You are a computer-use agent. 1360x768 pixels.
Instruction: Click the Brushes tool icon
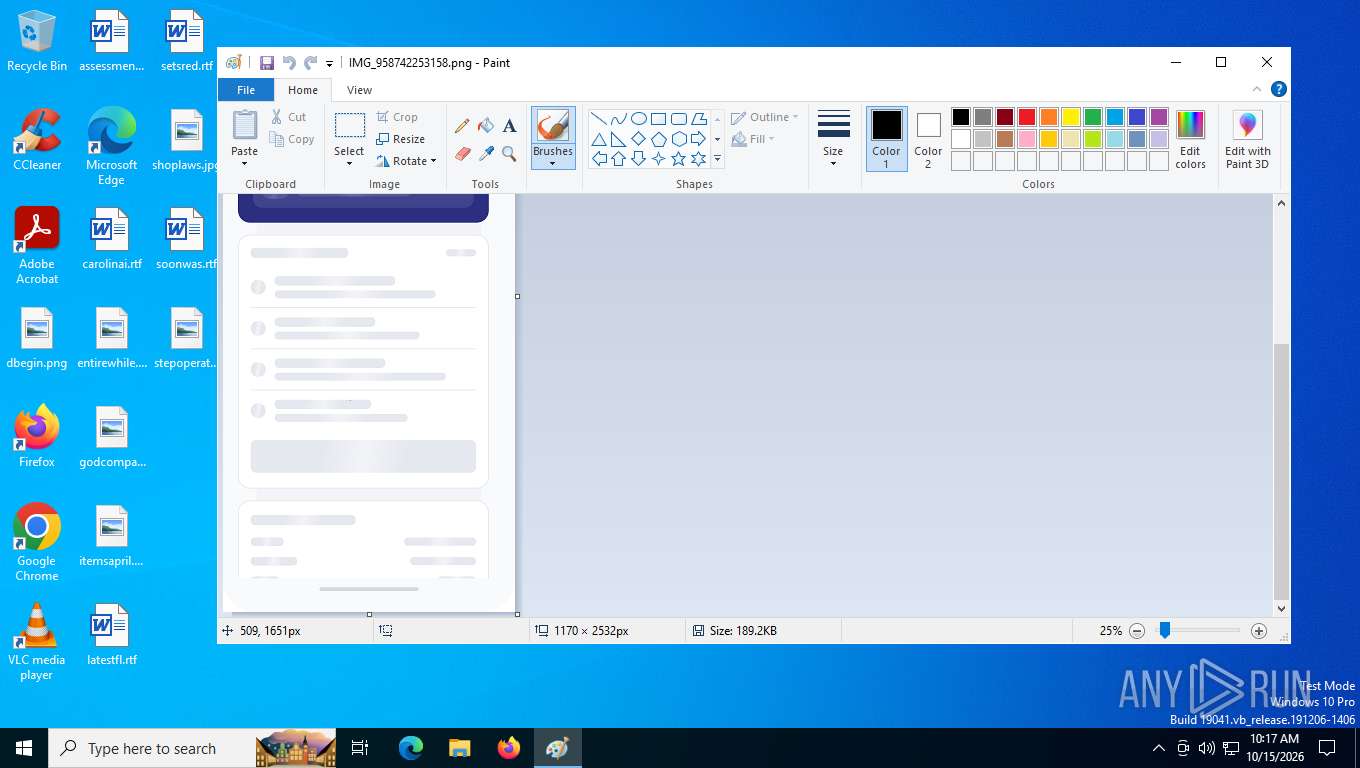(x=553, y=126)
